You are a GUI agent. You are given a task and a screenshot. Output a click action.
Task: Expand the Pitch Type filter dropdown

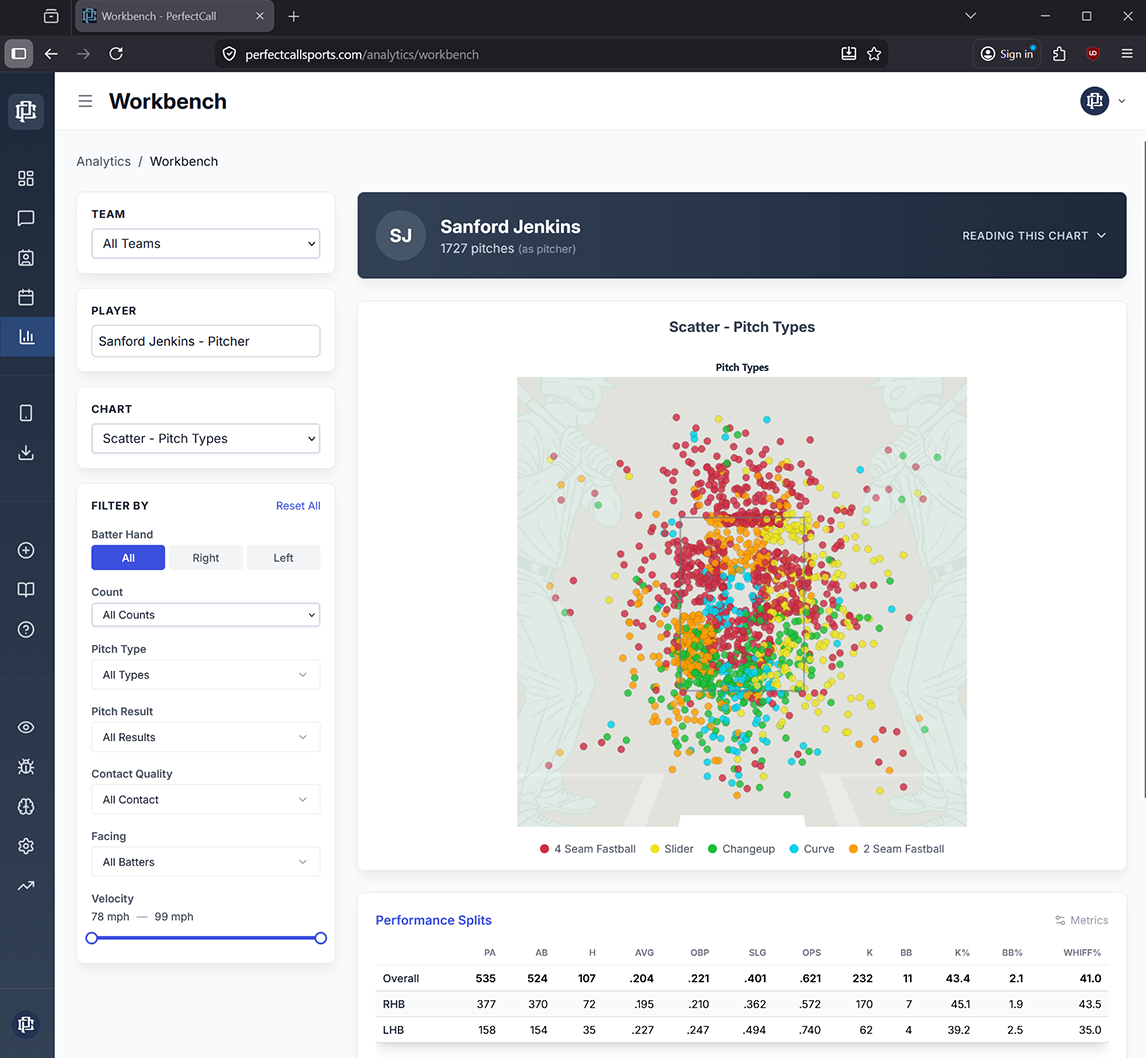coord(205,674)
